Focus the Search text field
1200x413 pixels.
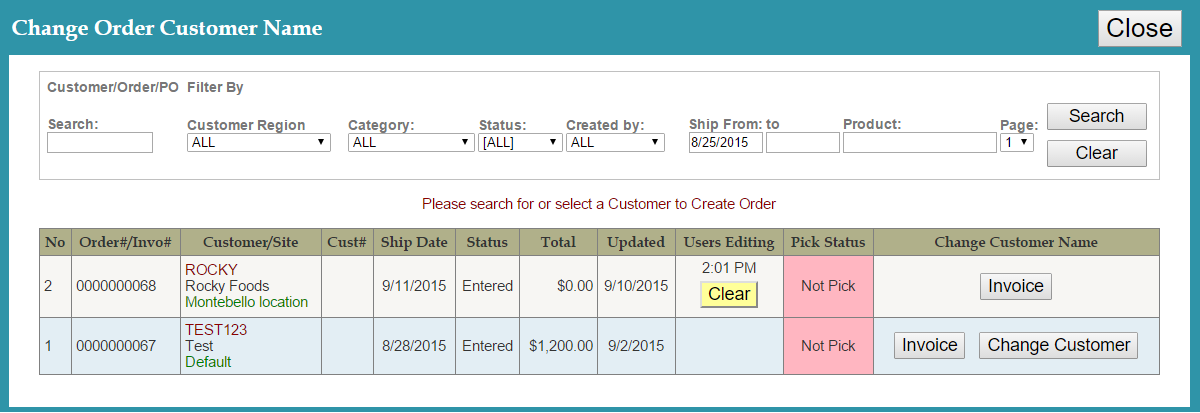pos(100,143)
